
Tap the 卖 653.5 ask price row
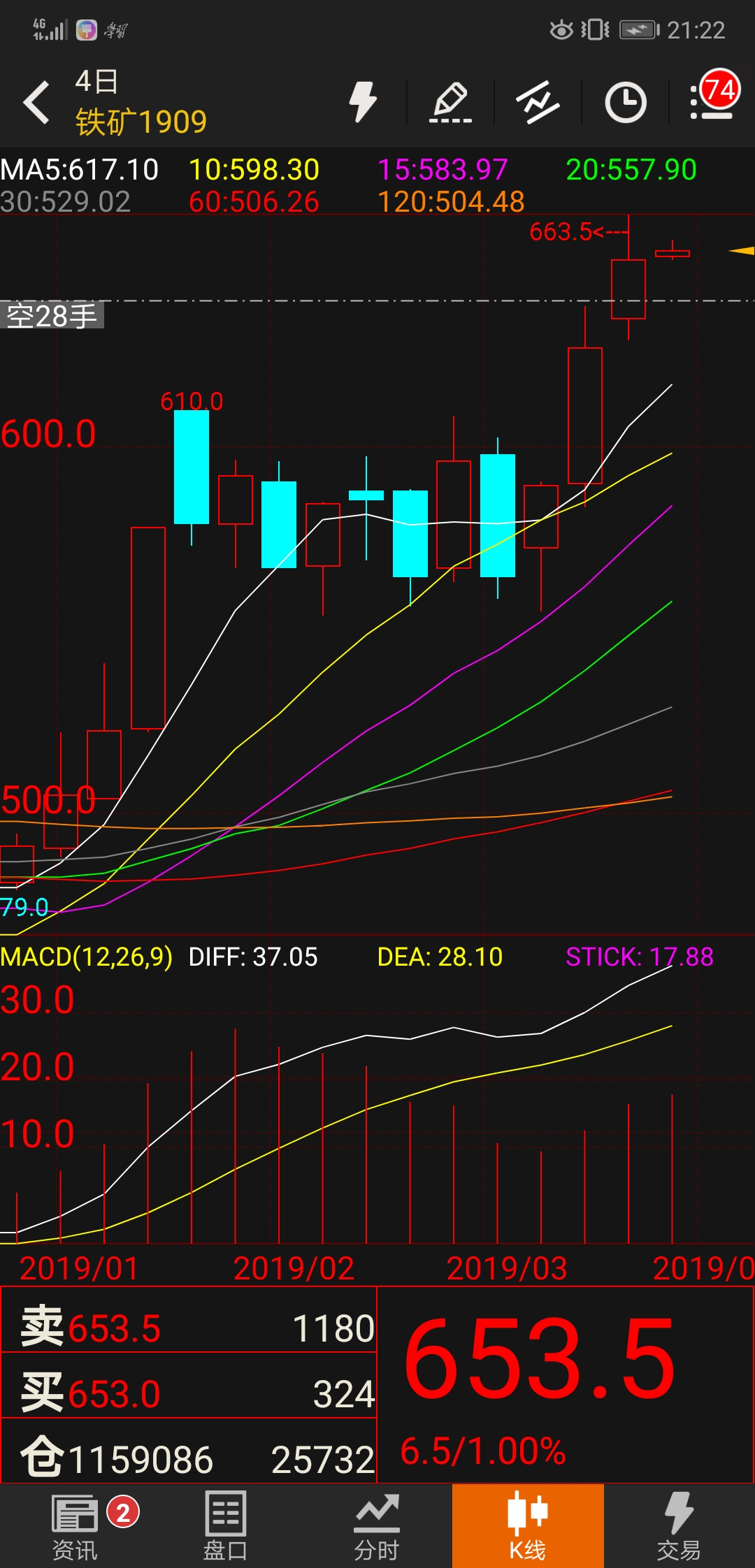pyautogui.click(x=189, y=1328)
